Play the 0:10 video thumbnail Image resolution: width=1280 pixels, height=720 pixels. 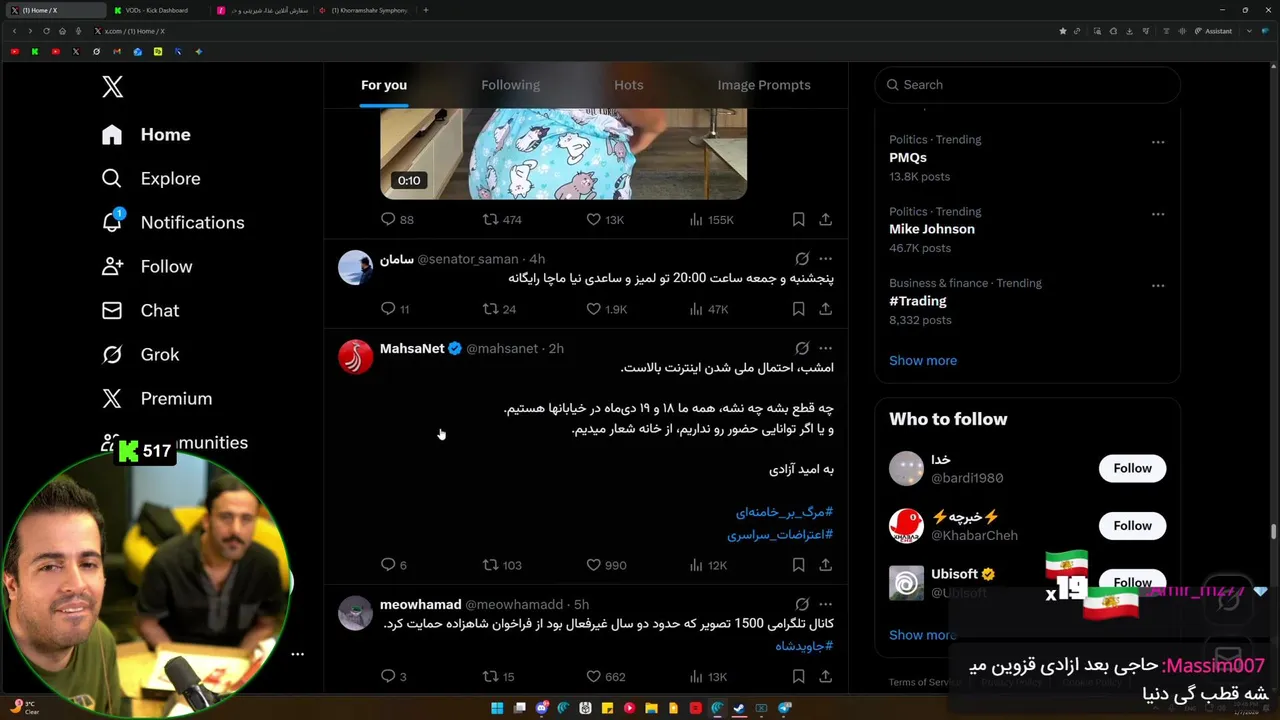563,154
